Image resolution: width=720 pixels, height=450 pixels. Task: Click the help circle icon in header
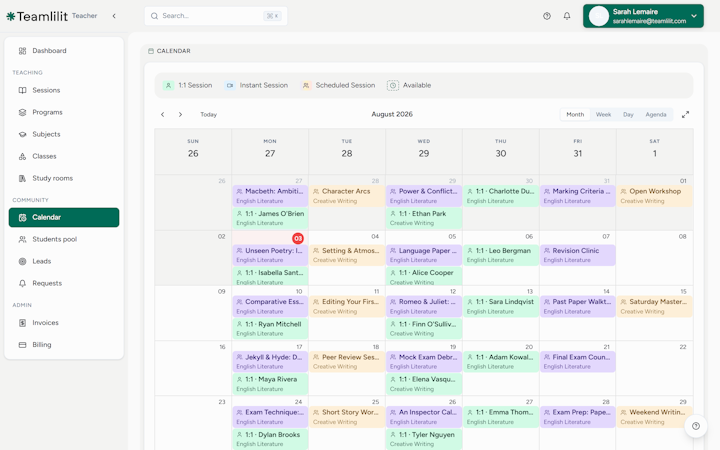pos(546,16)
